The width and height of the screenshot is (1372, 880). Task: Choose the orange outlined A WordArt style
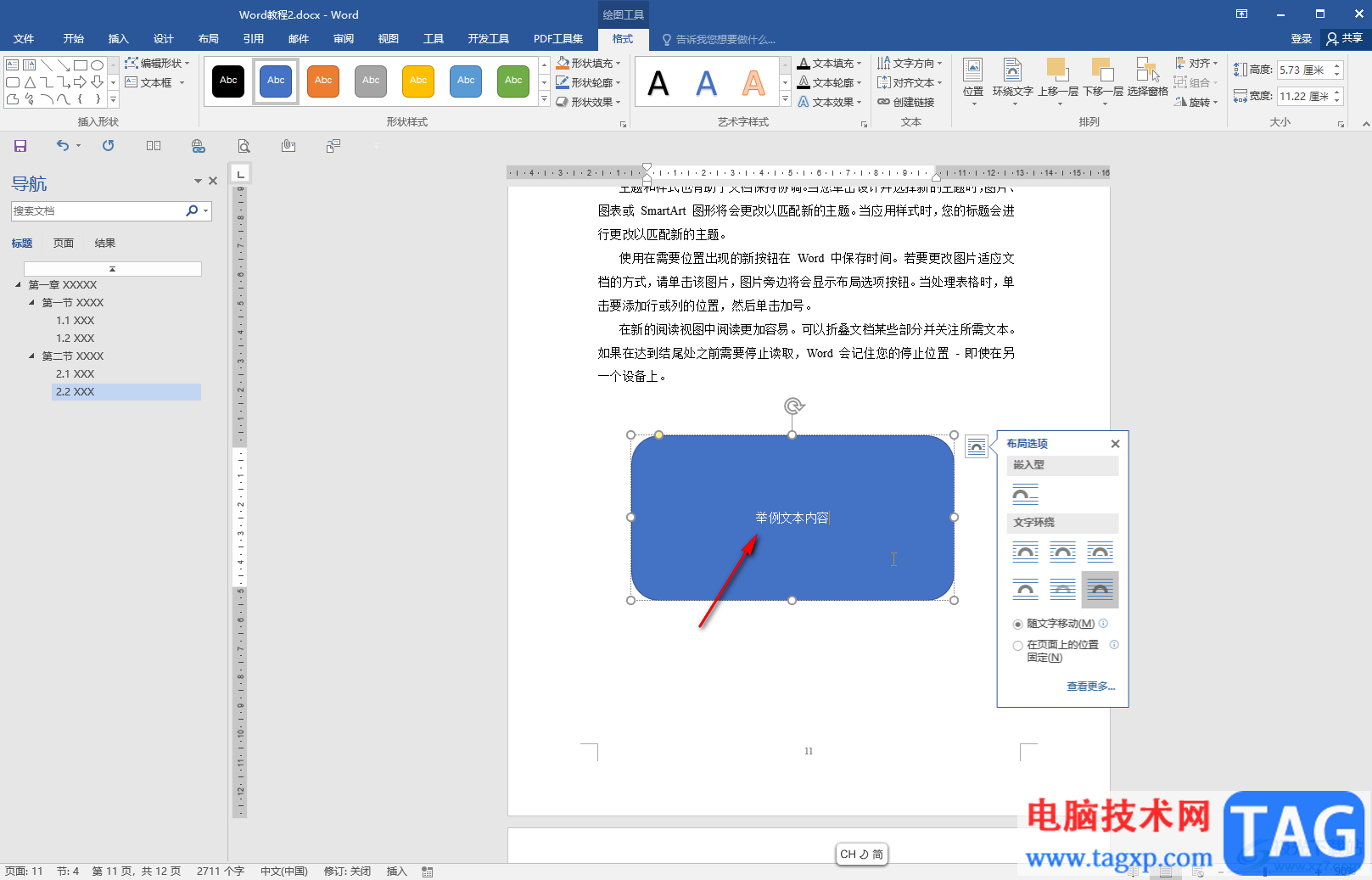click(753, 83)
